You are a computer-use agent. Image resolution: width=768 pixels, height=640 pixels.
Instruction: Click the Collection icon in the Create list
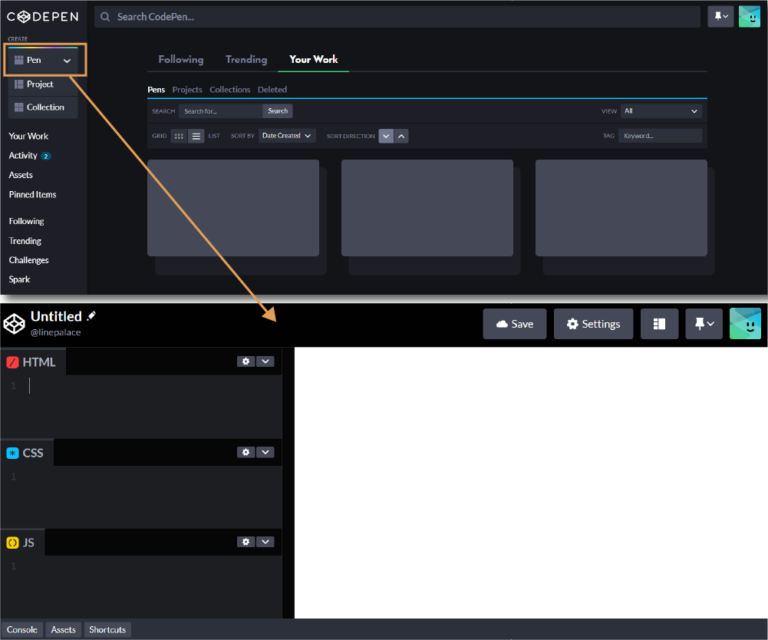[x=19, y=107]
